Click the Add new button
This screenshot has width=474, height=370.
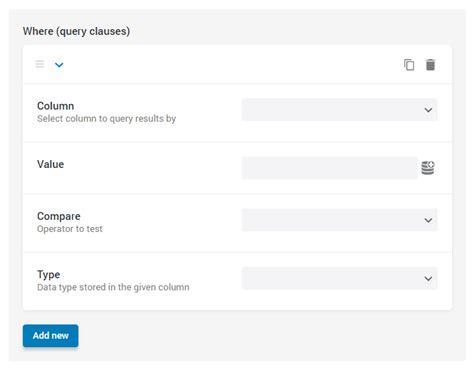click(51, 336)
